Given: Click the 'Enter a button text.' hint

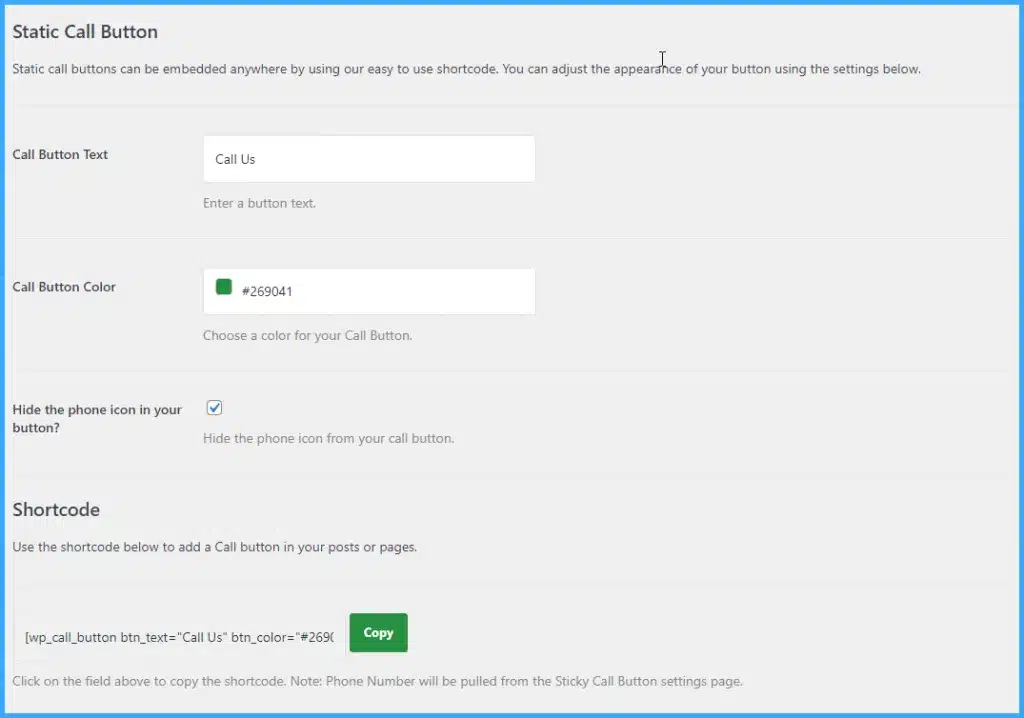Looking at the screenshot, I should (x=259, y=203).
